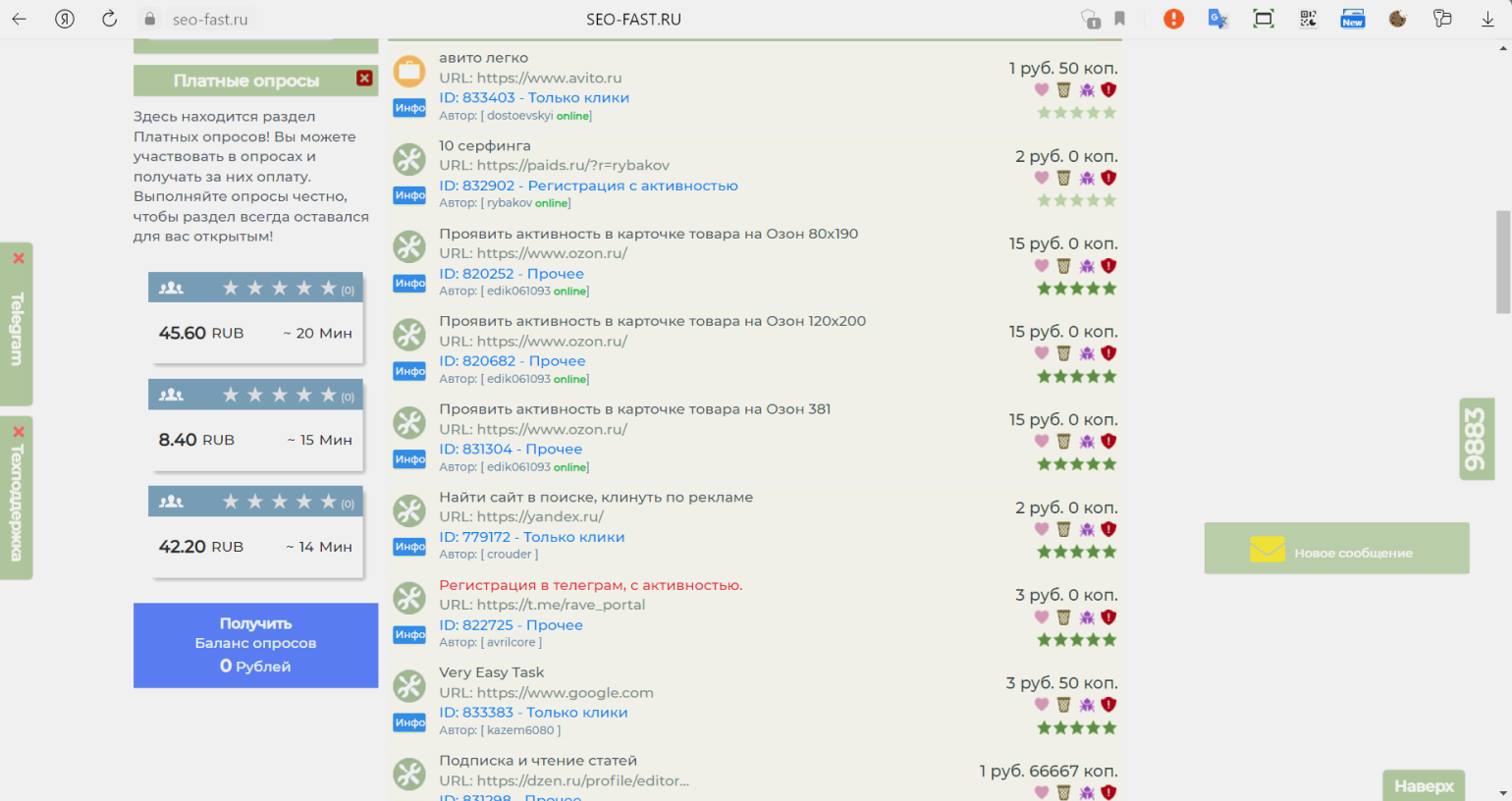Open Google Translate extension in browser toolbar
This screenshot has width=1512, height=801.
[1217, 19]
